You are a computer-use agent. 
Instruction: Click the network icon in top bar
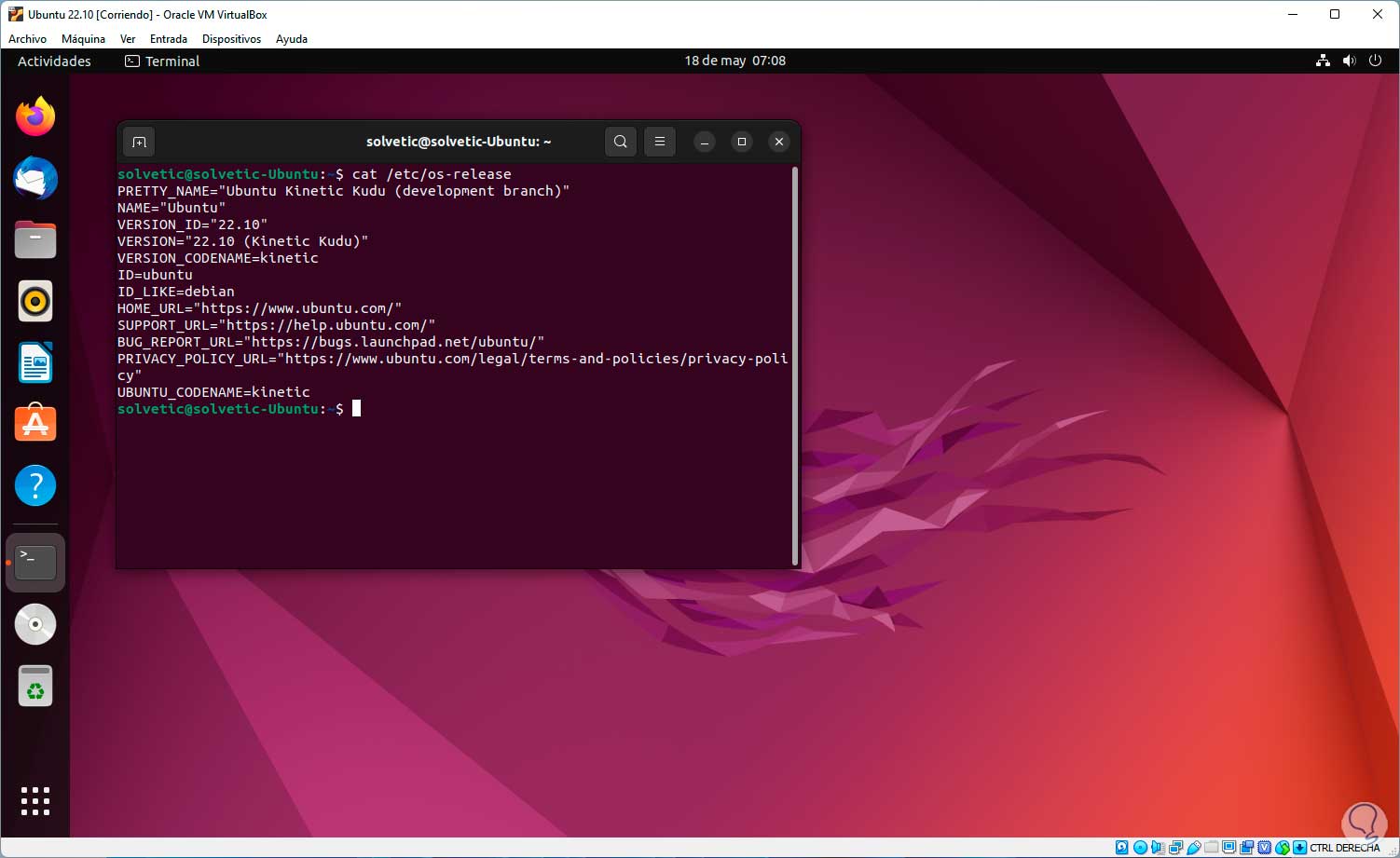click(x=1323, y=61)
